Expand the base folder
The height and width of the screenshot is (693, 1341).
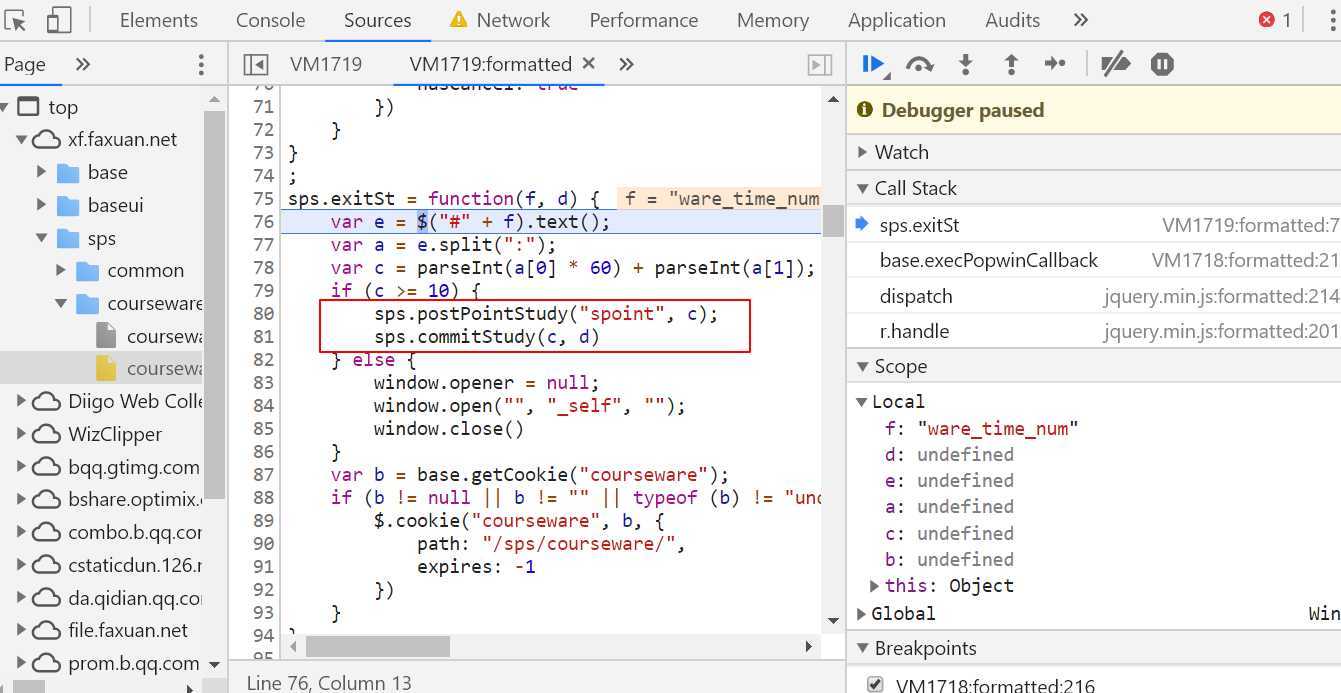click(x=42, y=172)
